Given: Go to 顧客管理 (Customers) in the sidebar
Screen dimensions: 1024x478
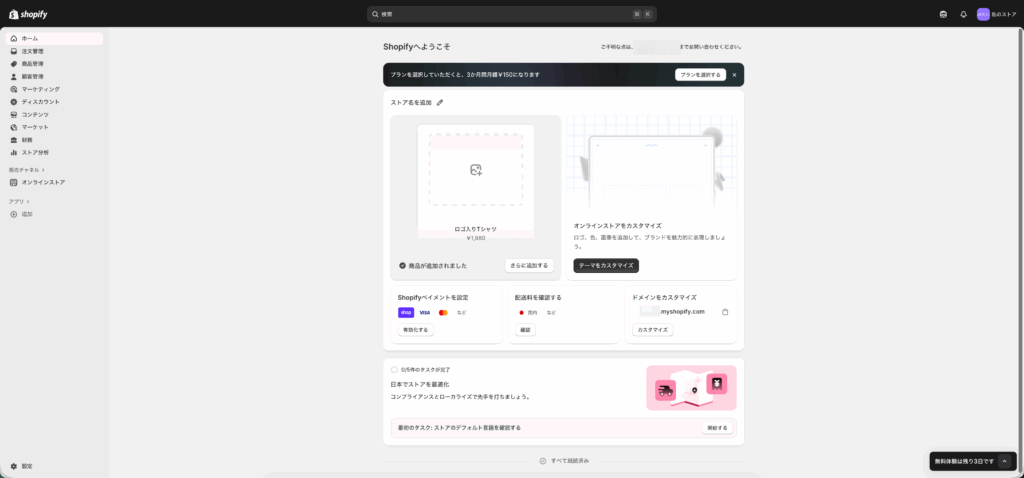Looking at the screenshot, I should [x=32, y=76].
